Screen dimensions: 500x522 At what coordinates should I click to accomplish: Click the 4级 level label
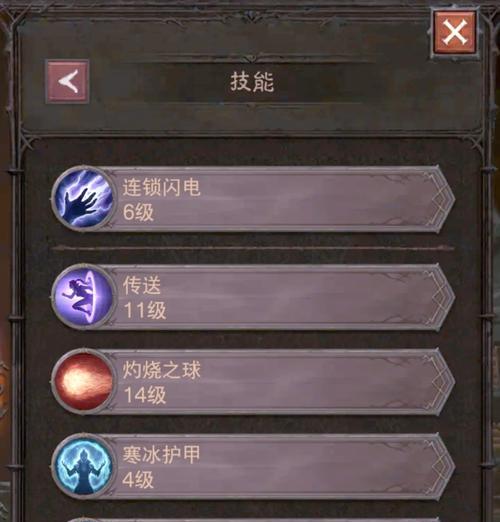point(138,480)
